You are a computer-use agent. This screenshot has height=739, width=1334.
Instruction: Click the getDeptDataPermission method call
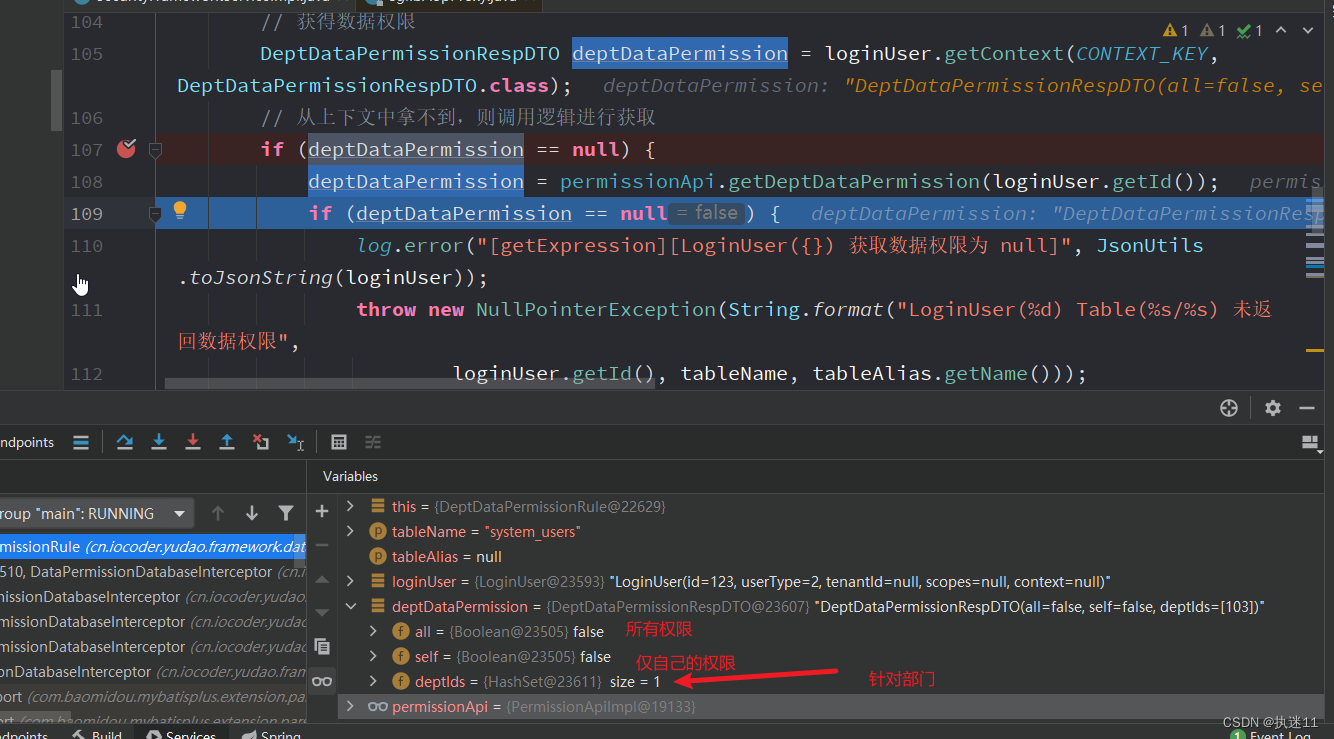854,181
